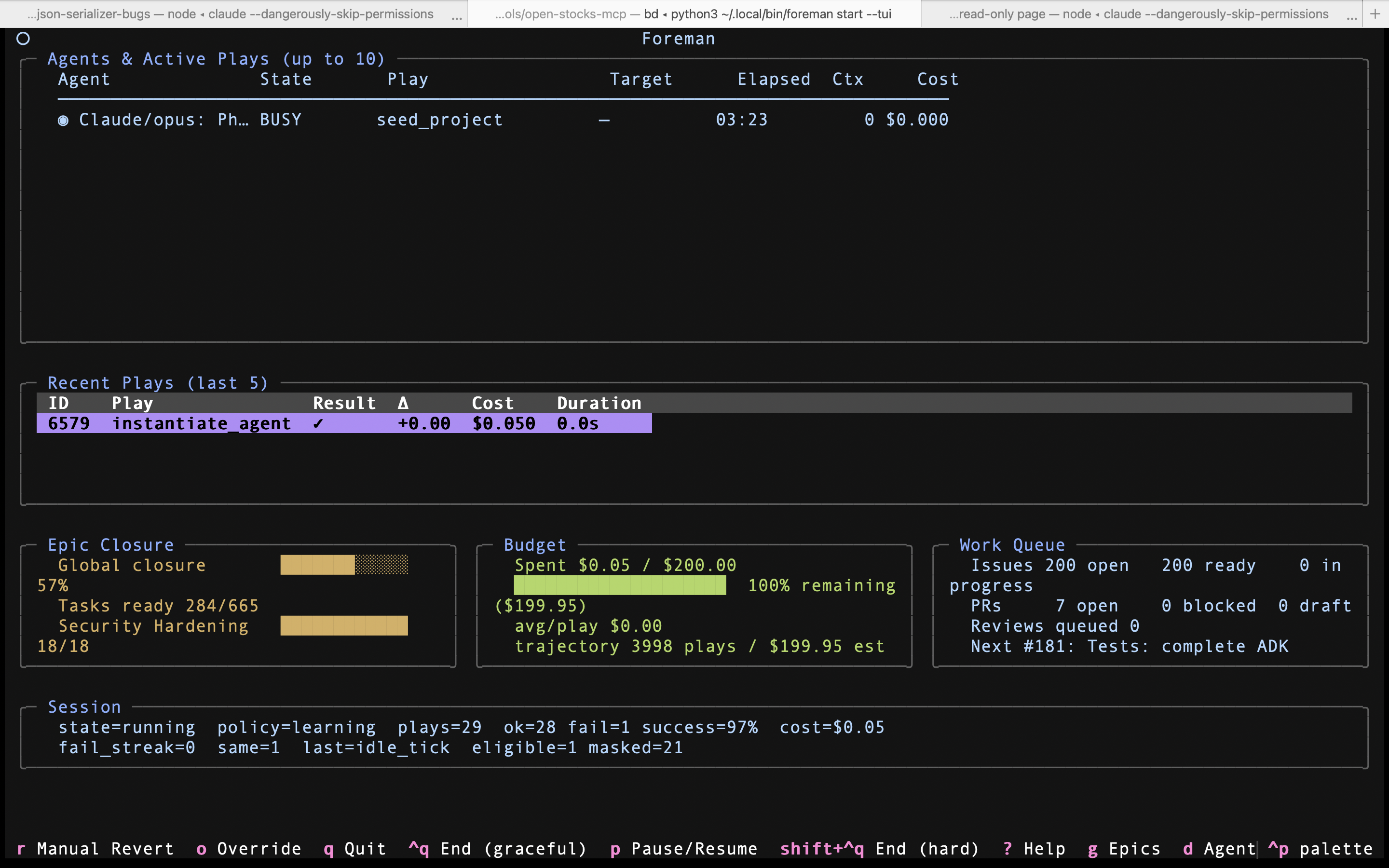
Task: Click the Result column header in Recent Plays
Action: pyautogui.click(x=344, y=403)
